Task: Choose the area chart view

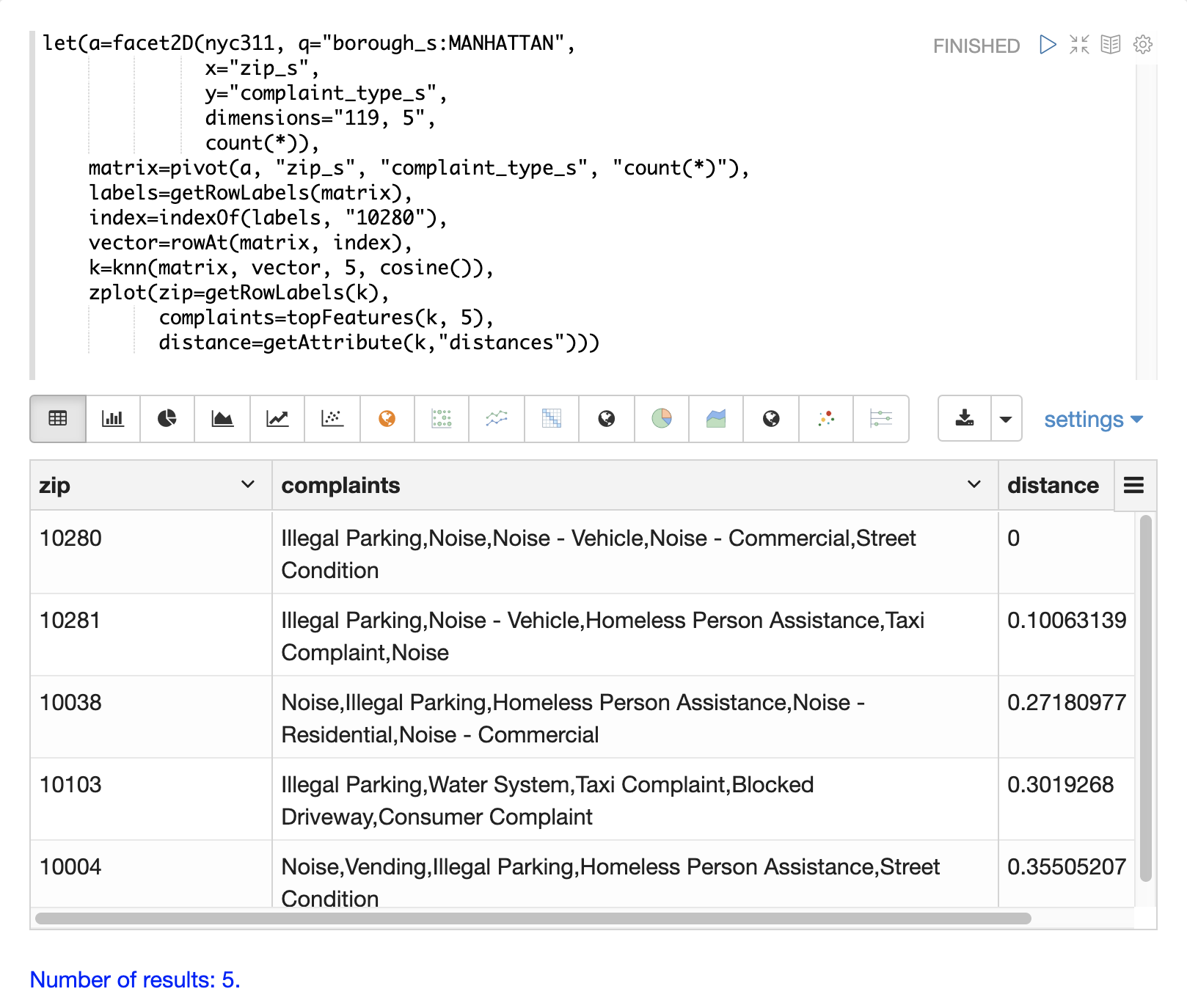Action: 222,419
